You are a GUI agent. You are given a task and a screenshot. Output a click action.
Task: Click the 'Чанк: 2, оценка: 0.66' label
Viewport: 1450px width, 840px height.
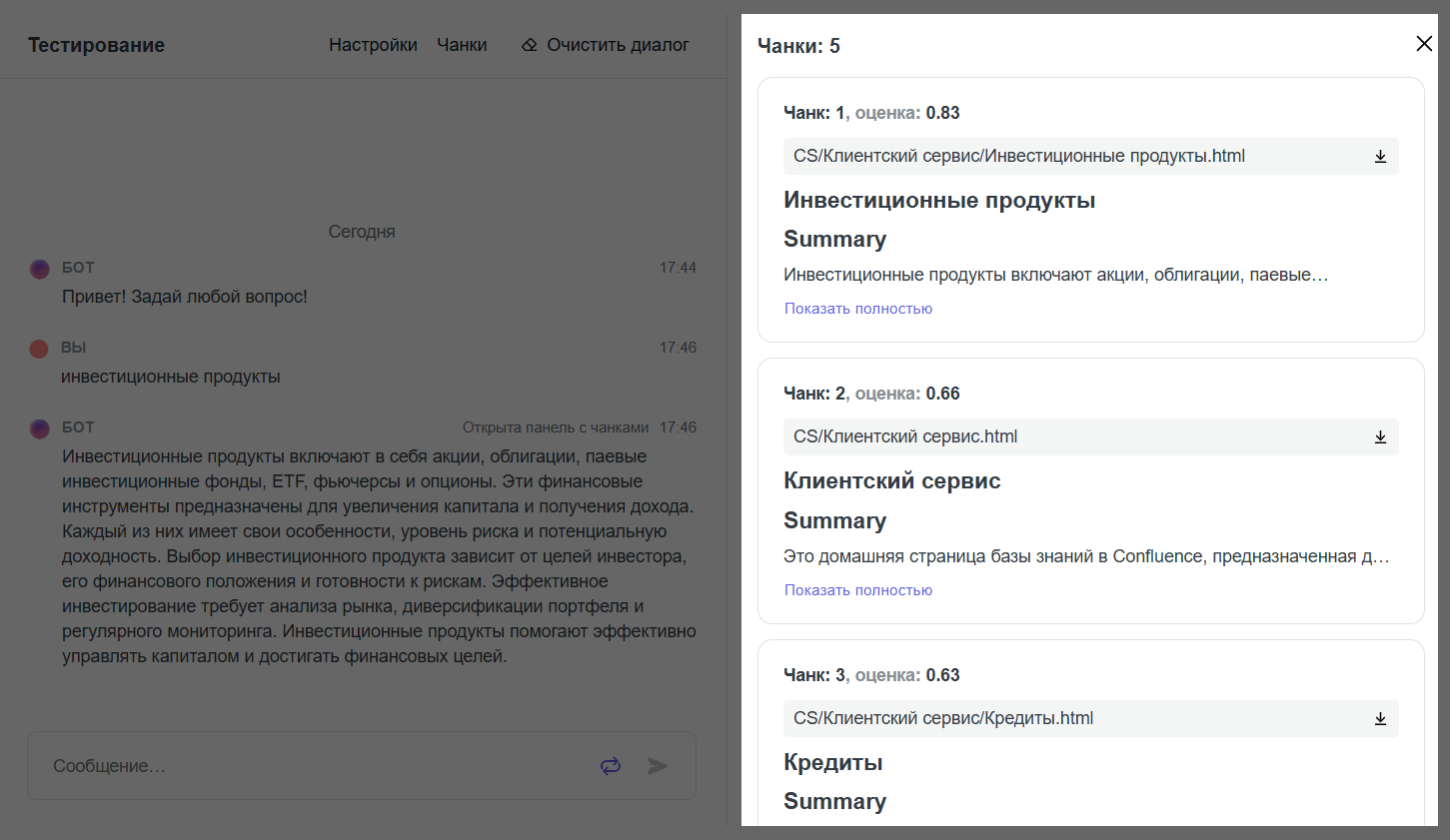(x=871, y=394)
